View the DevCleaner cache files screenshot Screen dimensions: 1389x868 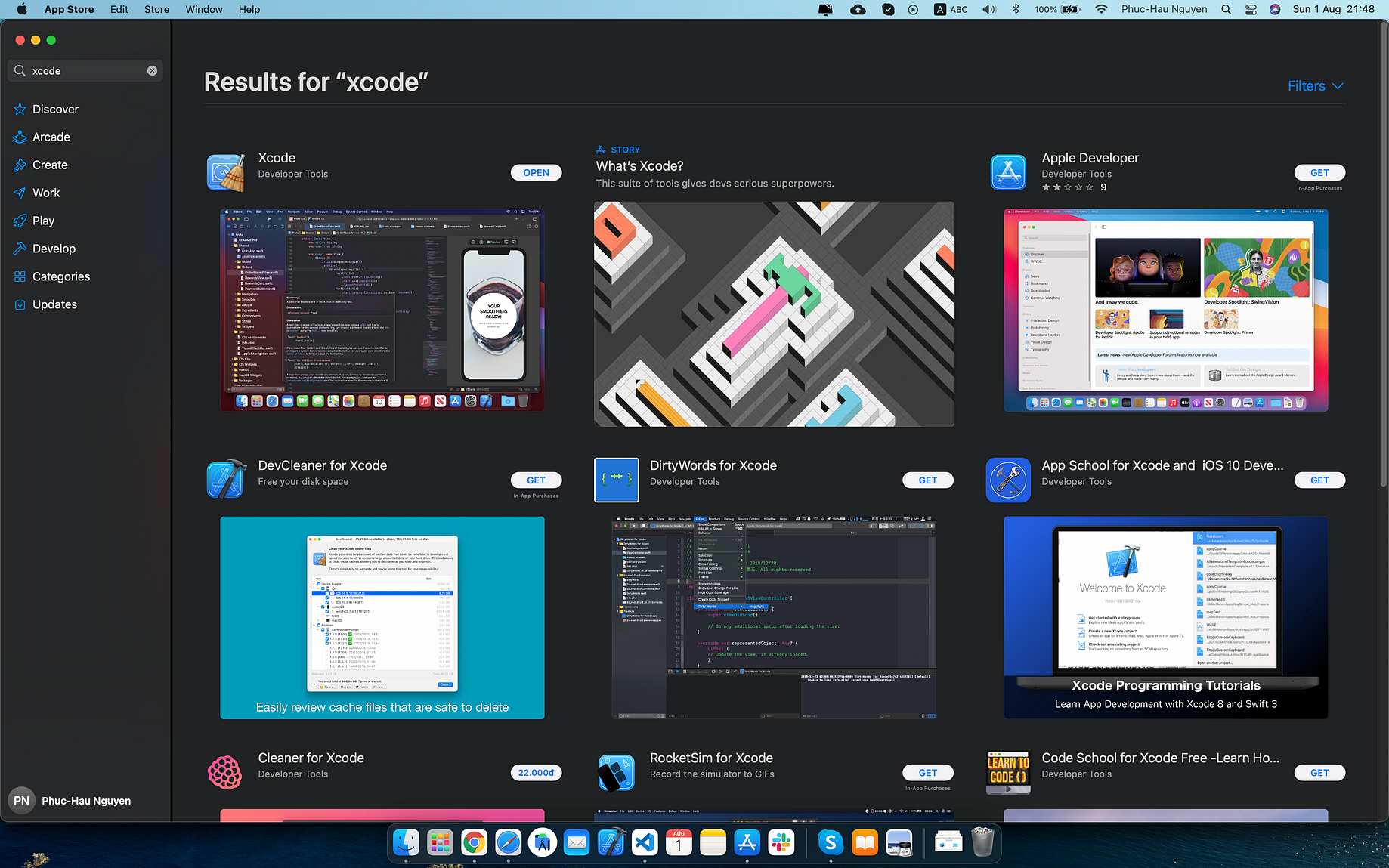pos(382,618)
